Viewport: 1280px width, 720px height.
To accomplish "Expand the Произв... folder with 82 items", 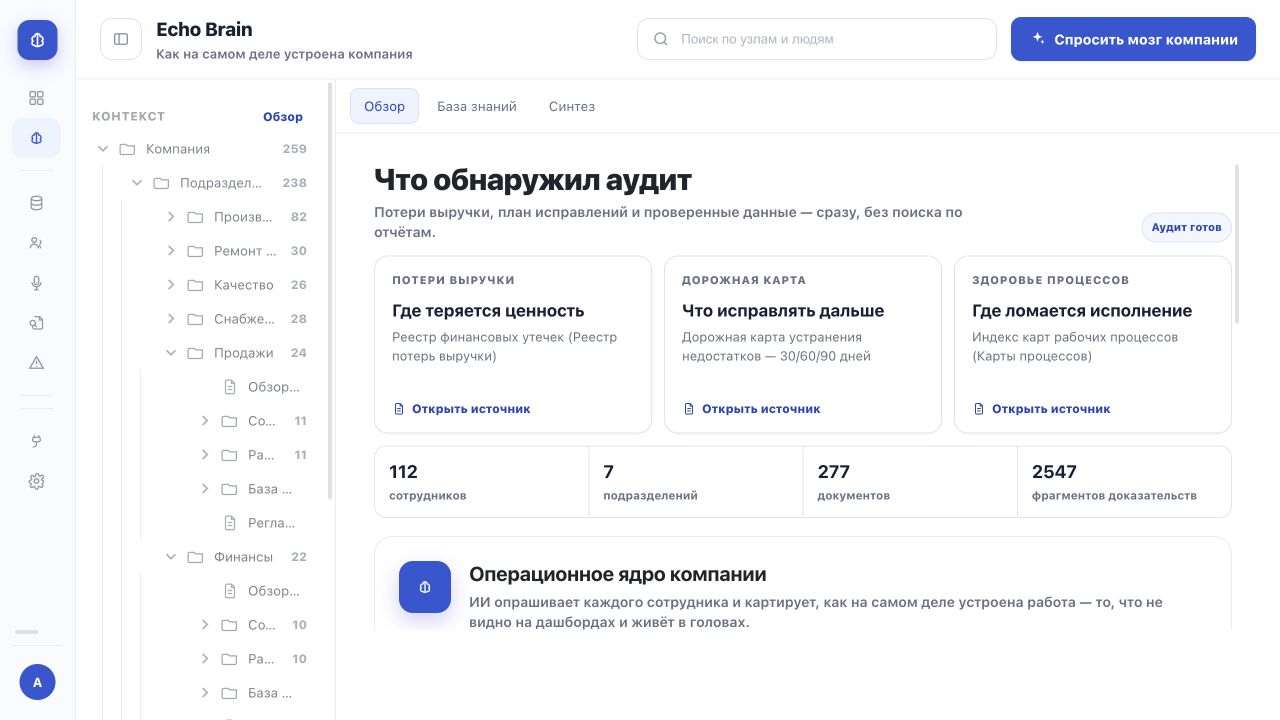I will [x=171, y=217].
